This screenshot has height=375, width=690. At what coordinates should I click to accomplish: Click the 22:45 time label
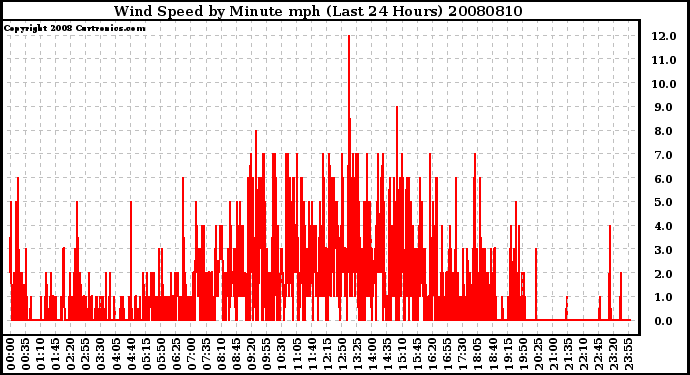click(598, 354)
